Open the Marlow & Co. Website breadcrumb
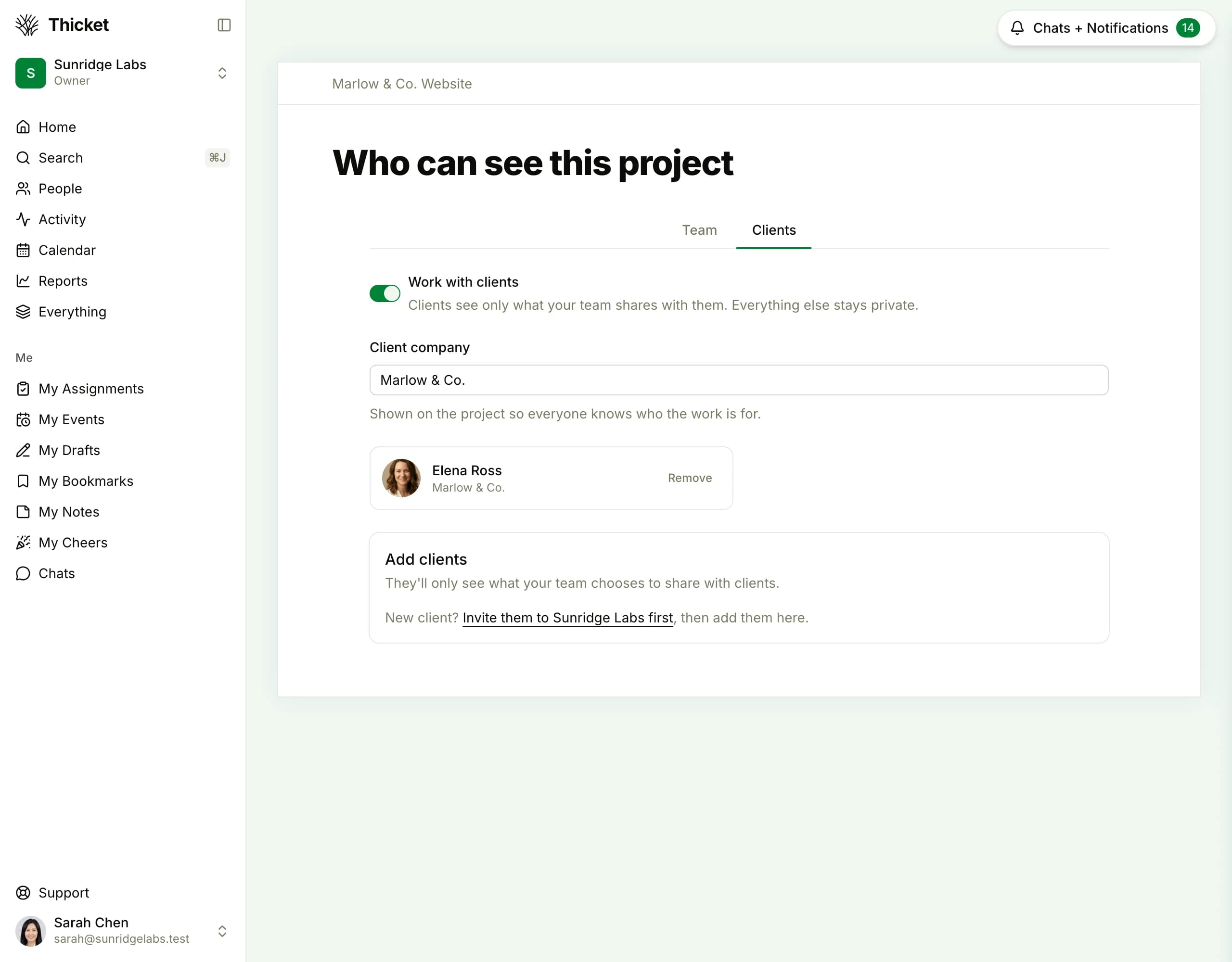Screen dimensions: 1232x962 [x=402, y=84]
